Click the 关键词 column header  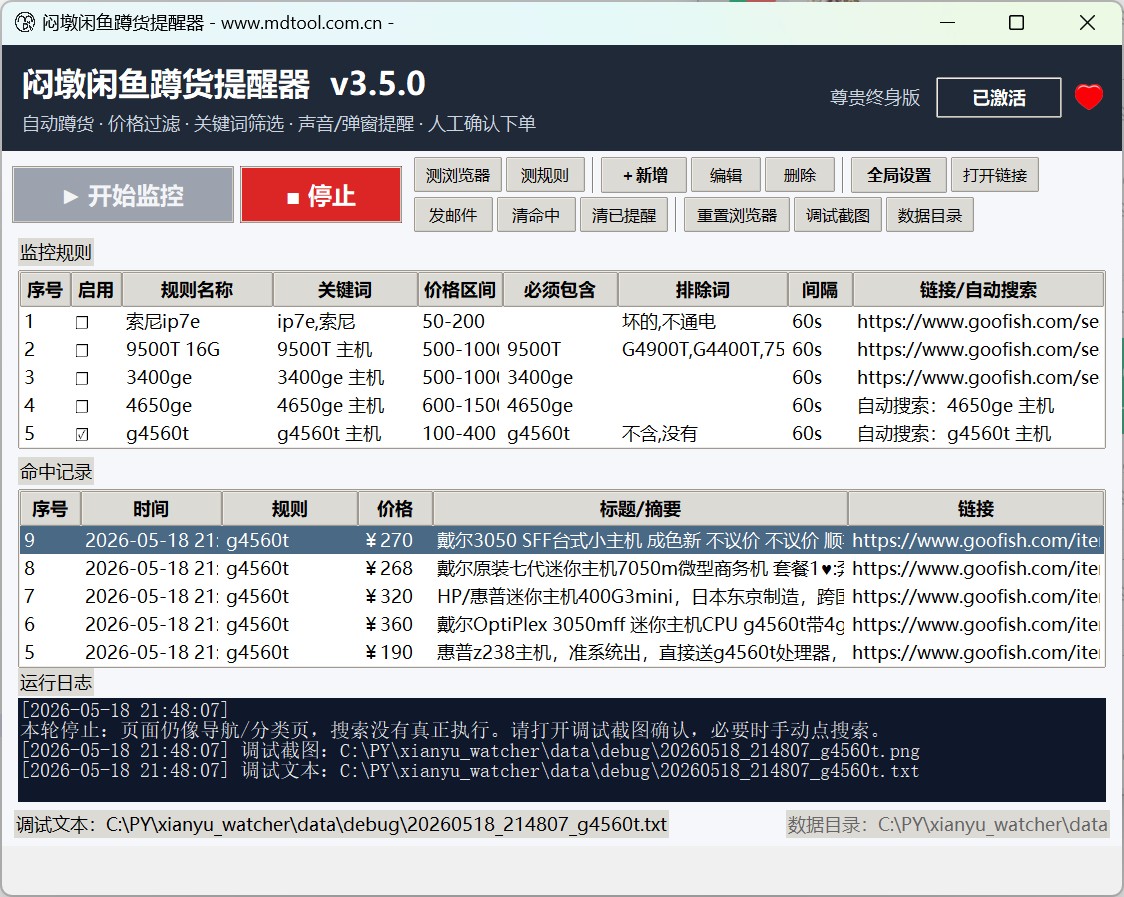coord(345,290)
